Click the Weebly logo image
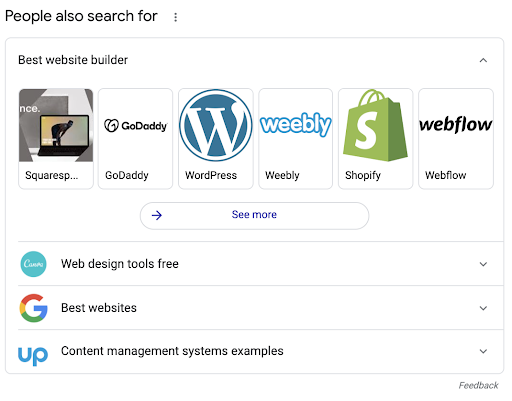The height and width of the screenshot is (401, 512). point(296,125)
